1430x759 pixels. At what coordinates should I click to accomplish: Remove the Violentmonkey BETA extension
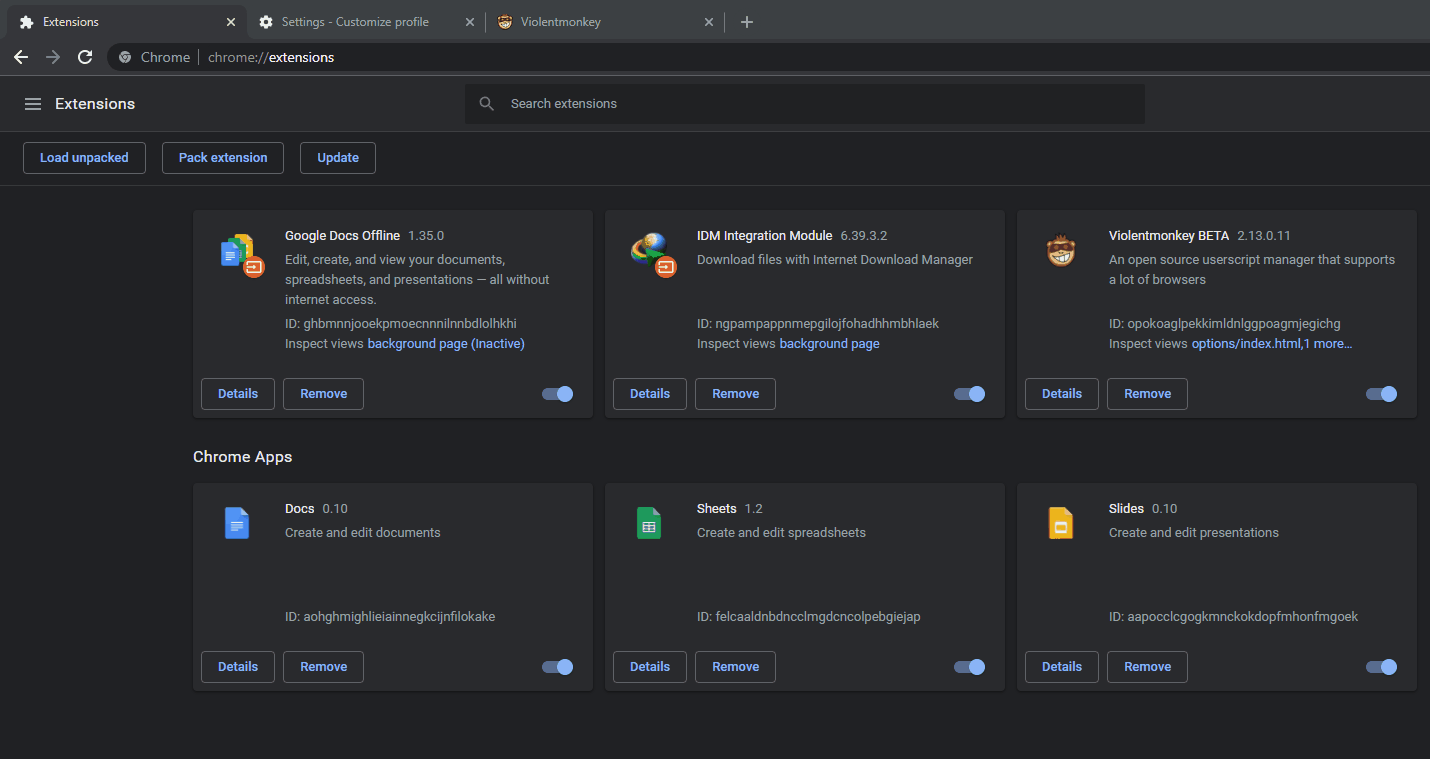coord(1148,394)
